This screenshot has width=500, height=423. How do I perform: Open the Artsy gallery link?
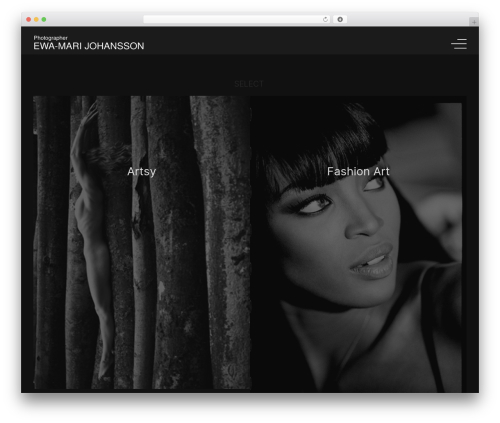click(x=142, y=171)
